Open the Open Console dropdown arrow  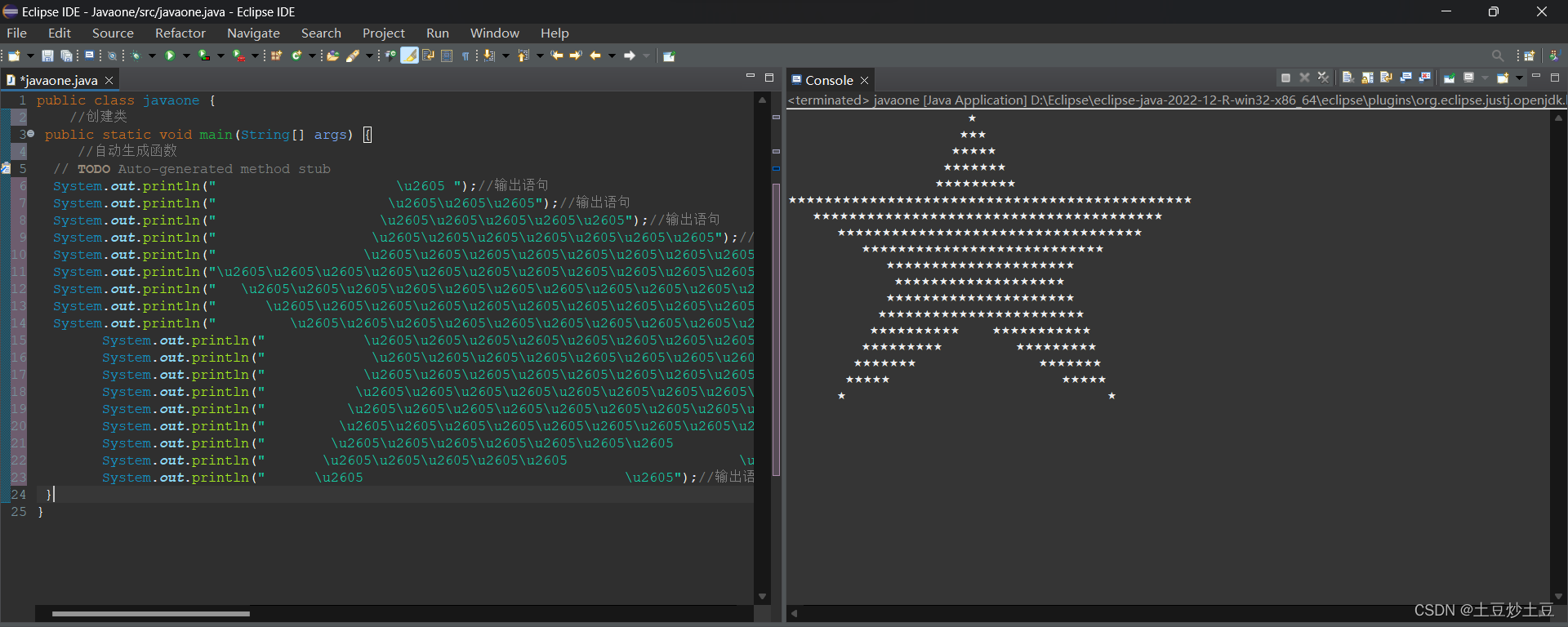pos(1519,78)
